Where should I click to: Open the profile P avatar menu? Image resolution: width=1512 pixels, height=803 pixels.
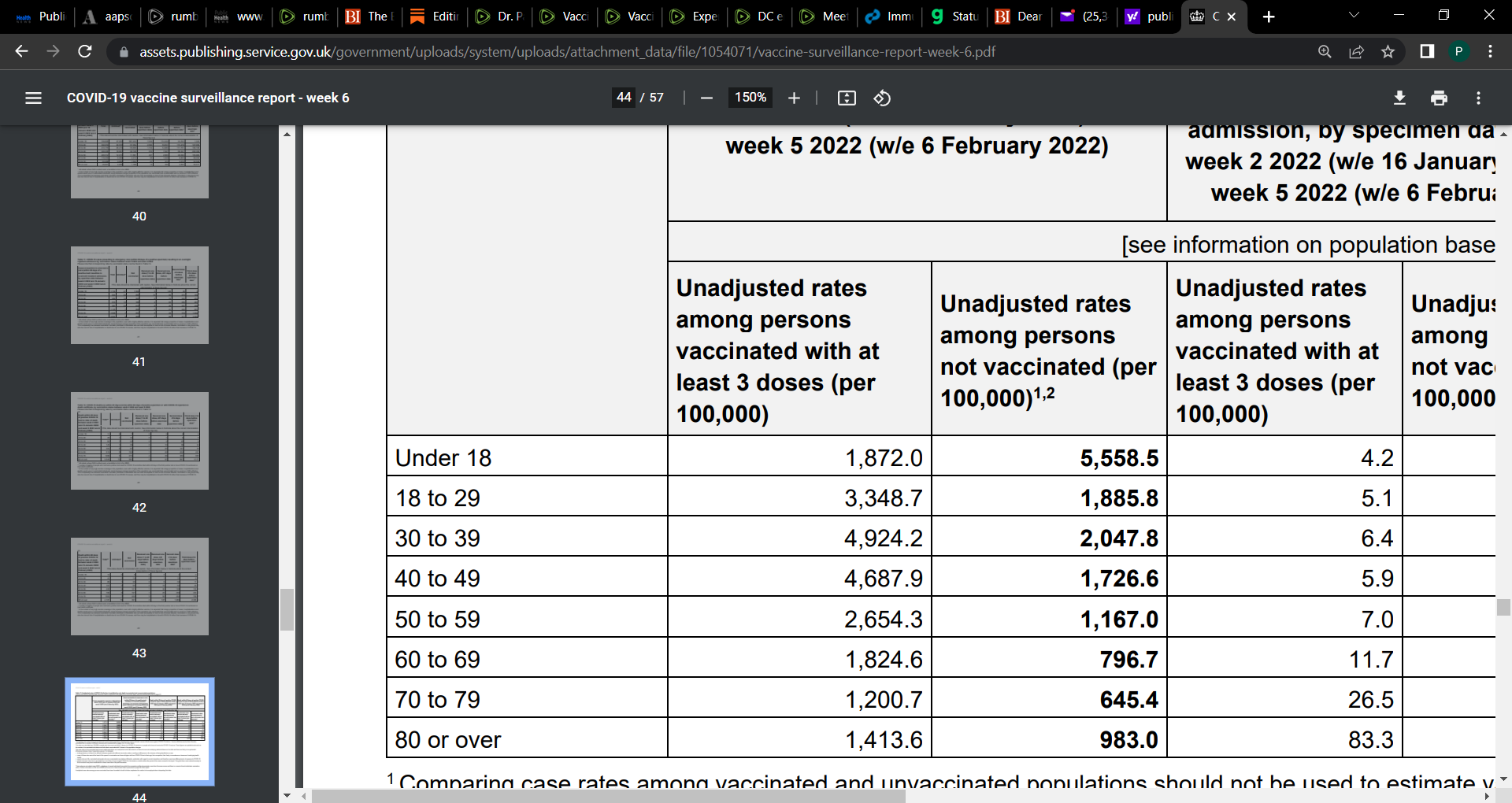1458,51
